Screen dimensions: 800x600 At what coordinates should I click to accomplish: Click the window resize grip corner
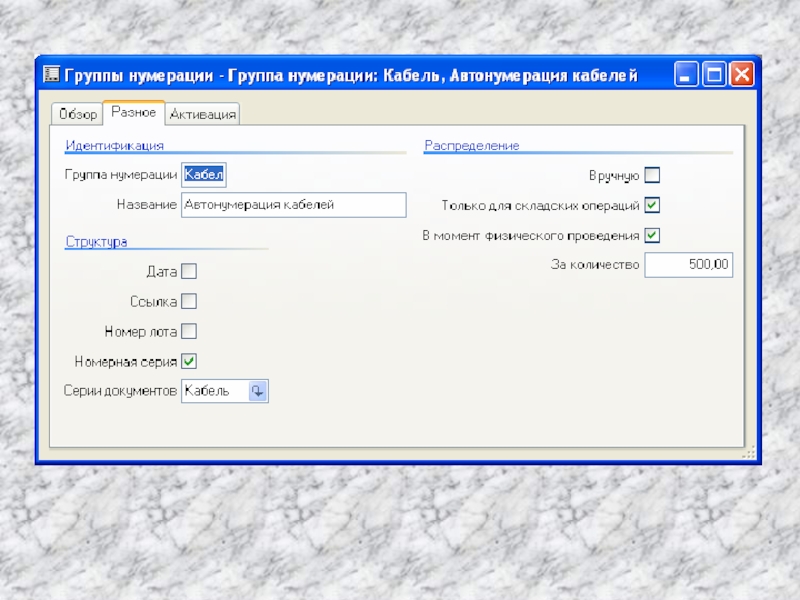[x=749, y=453]
